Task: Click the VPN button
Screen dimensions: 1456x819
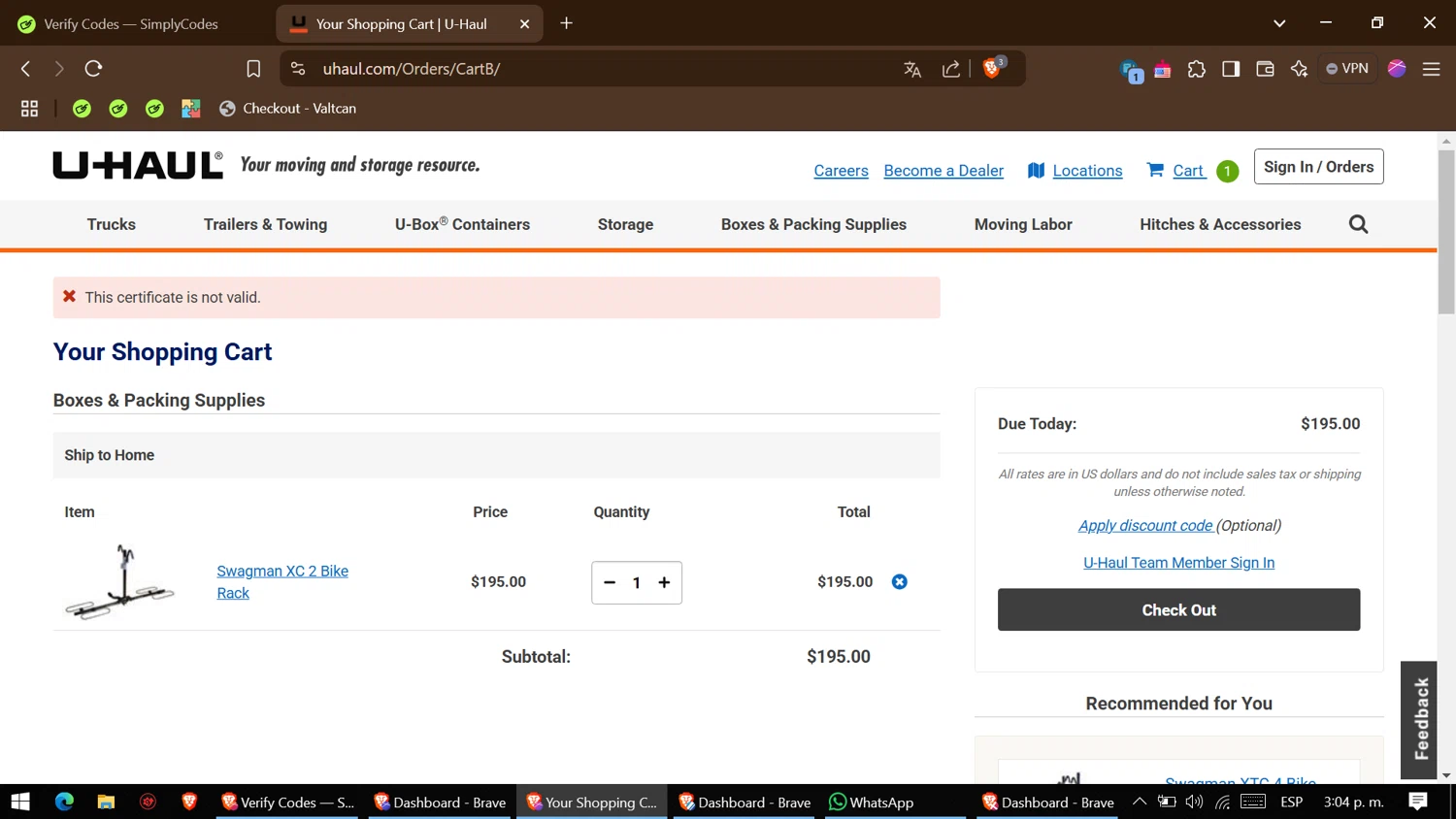Action: 1347,69
